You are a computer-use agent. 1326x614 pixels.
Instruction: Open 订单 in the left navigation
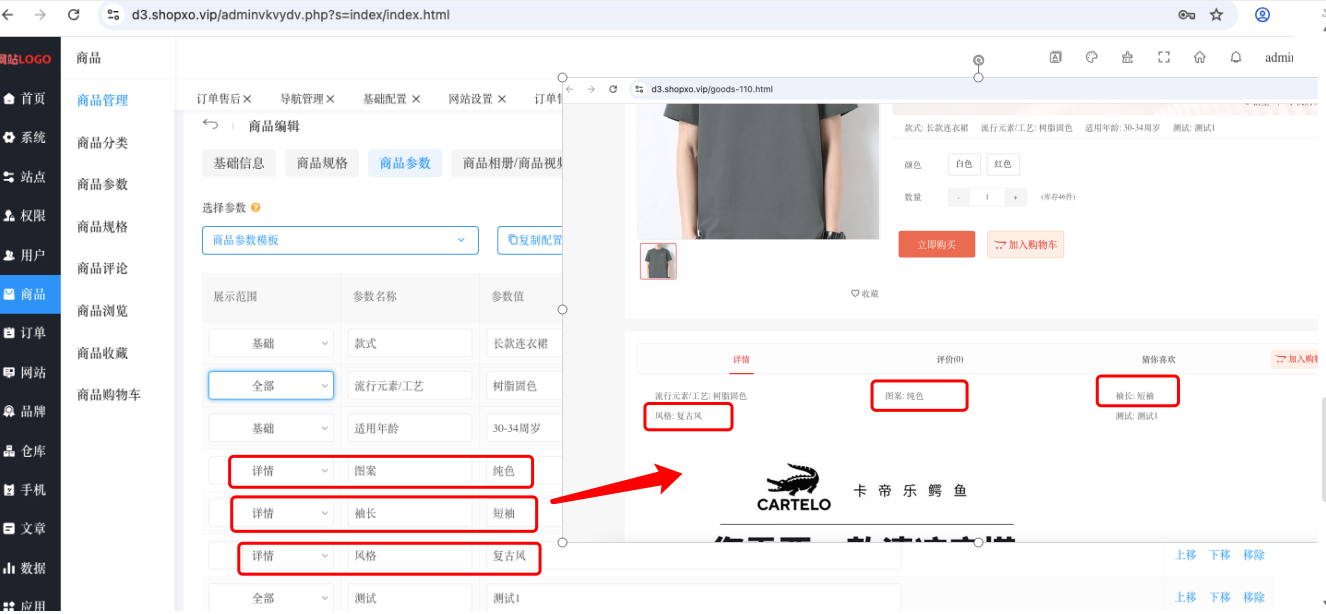click(x=30, y=333)
